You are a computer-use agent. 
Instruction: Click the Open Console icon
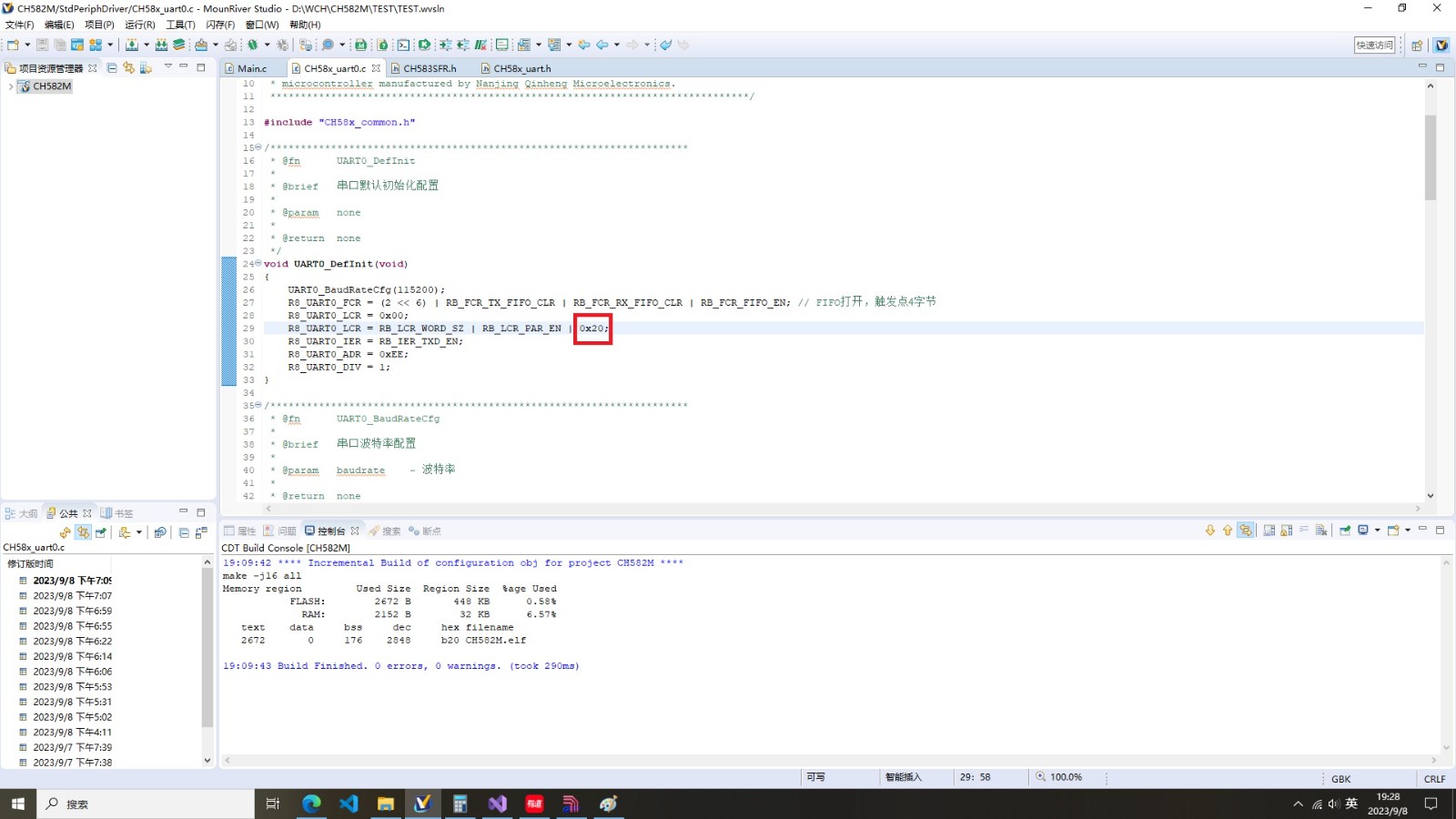[x=1393, y=530]
